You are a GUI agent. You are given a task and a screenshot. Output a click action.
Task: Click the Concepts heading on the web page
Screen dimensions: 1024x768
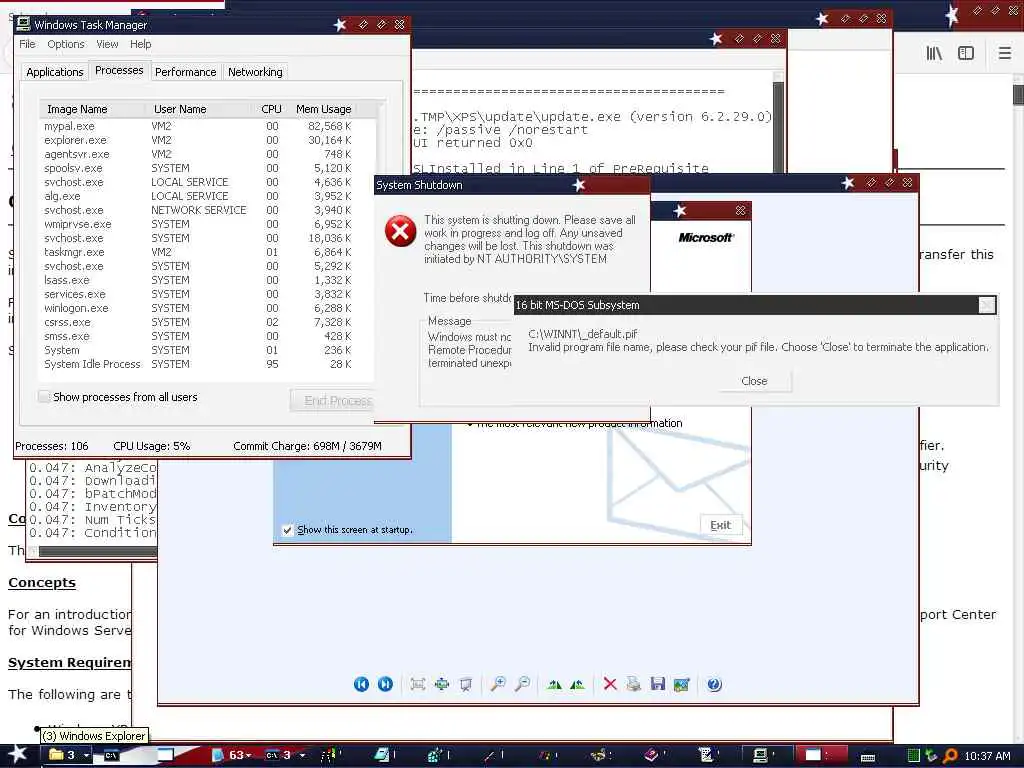42,583
